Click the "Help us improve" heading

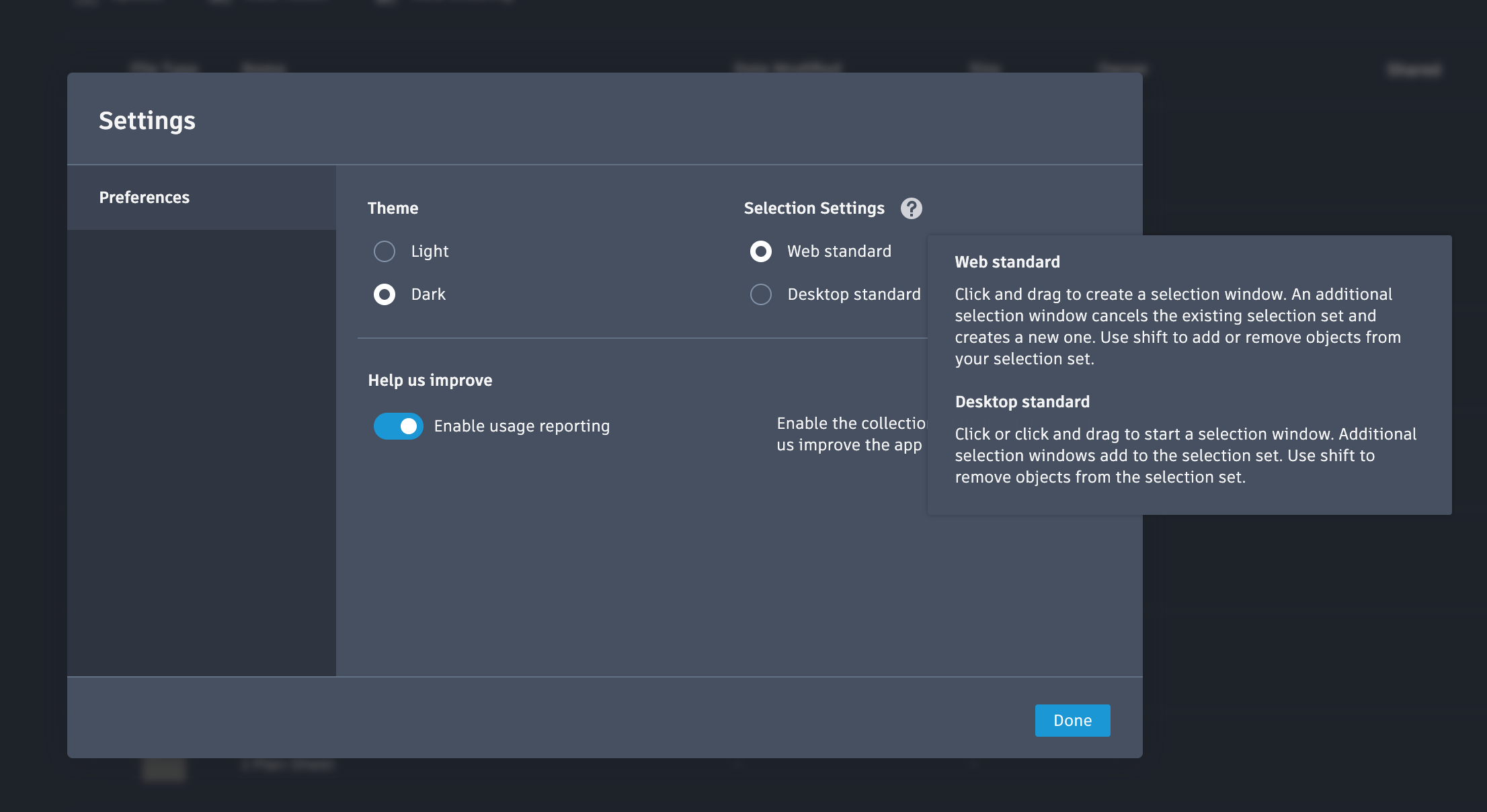point(430,380)
